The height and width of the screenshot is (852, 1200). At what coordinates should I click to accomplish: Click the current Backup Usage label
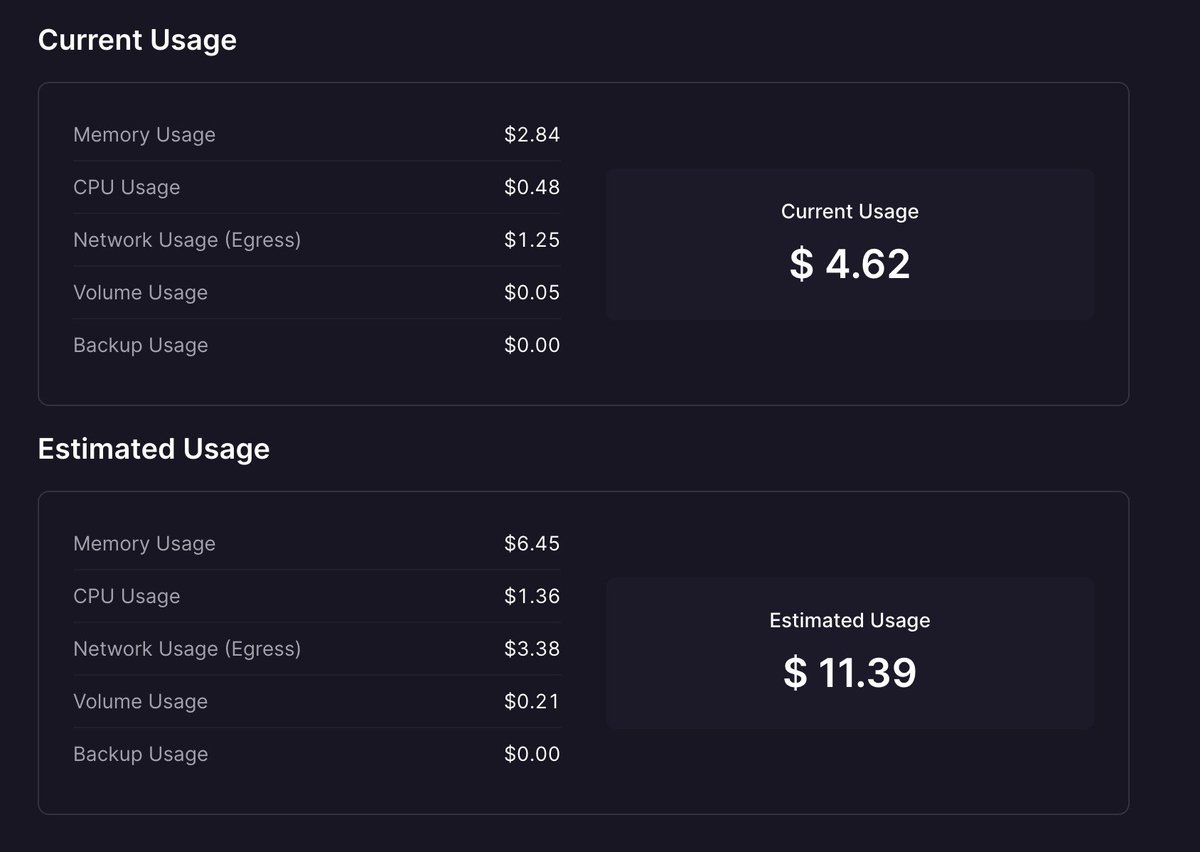pyautogui.click(x=140, y=345)
